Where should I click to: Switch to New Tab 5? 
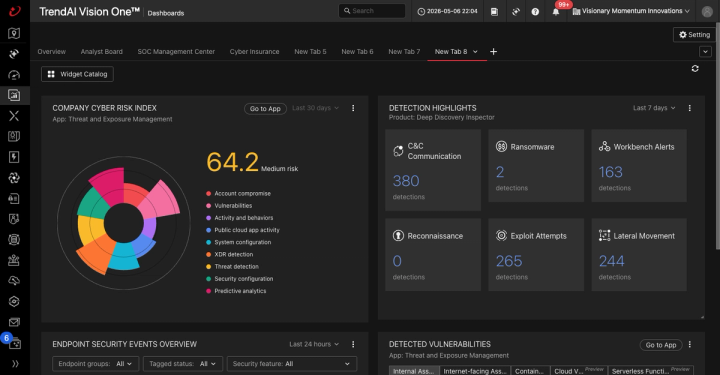310,51
